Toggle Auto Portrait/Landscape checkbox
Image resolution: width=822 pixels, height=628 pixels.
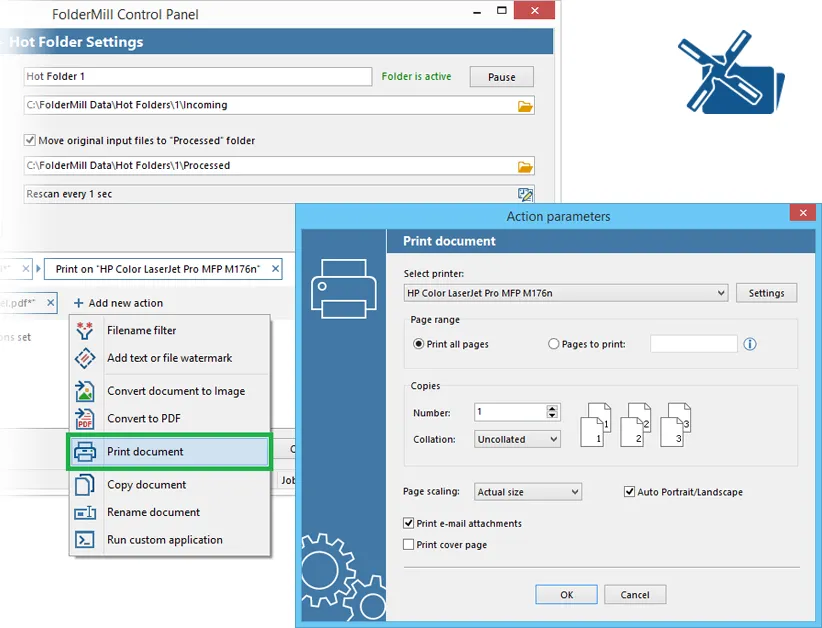(629, 492)
